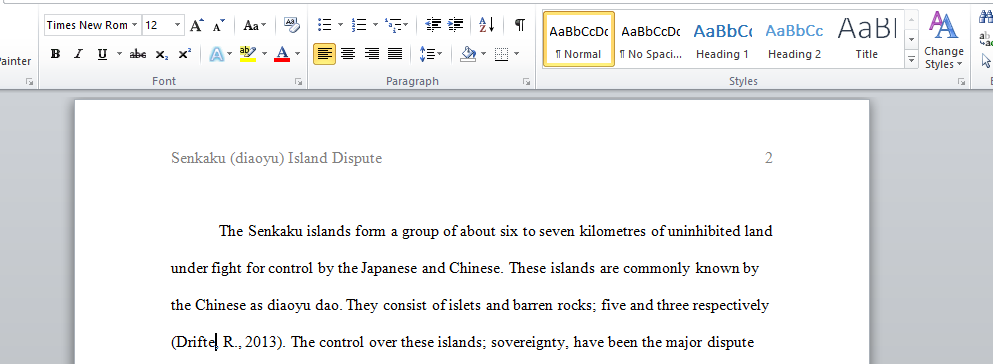This screenshot has height=364, width=993.
Task: Apply yellow text highlight color
Action: pyautogui.click(x=248, y=54)
